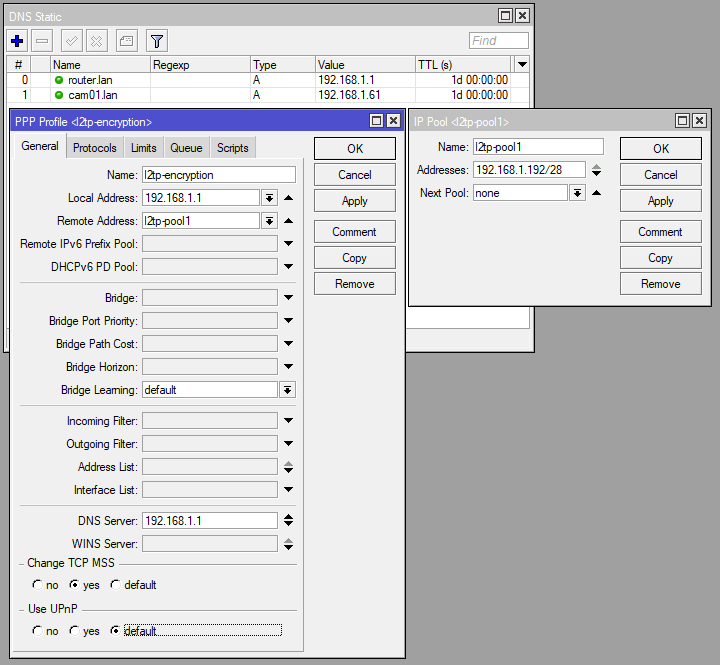
Task: Expand the Bridge Horizon field
Action: (x=288, y=367)
